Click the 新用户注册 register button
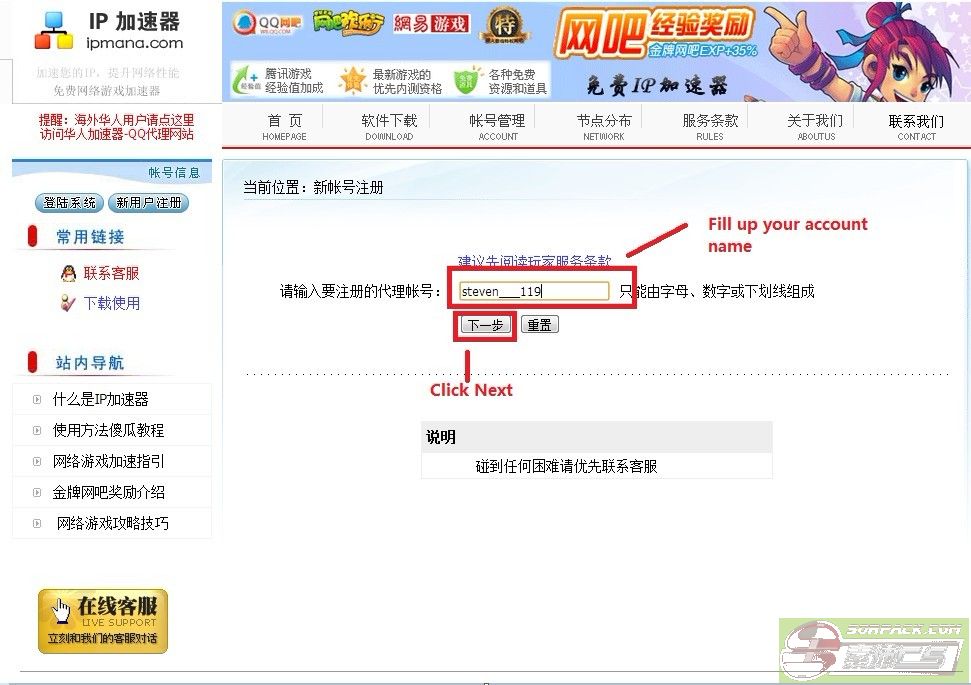971x685 pixels. coord(149,203)
